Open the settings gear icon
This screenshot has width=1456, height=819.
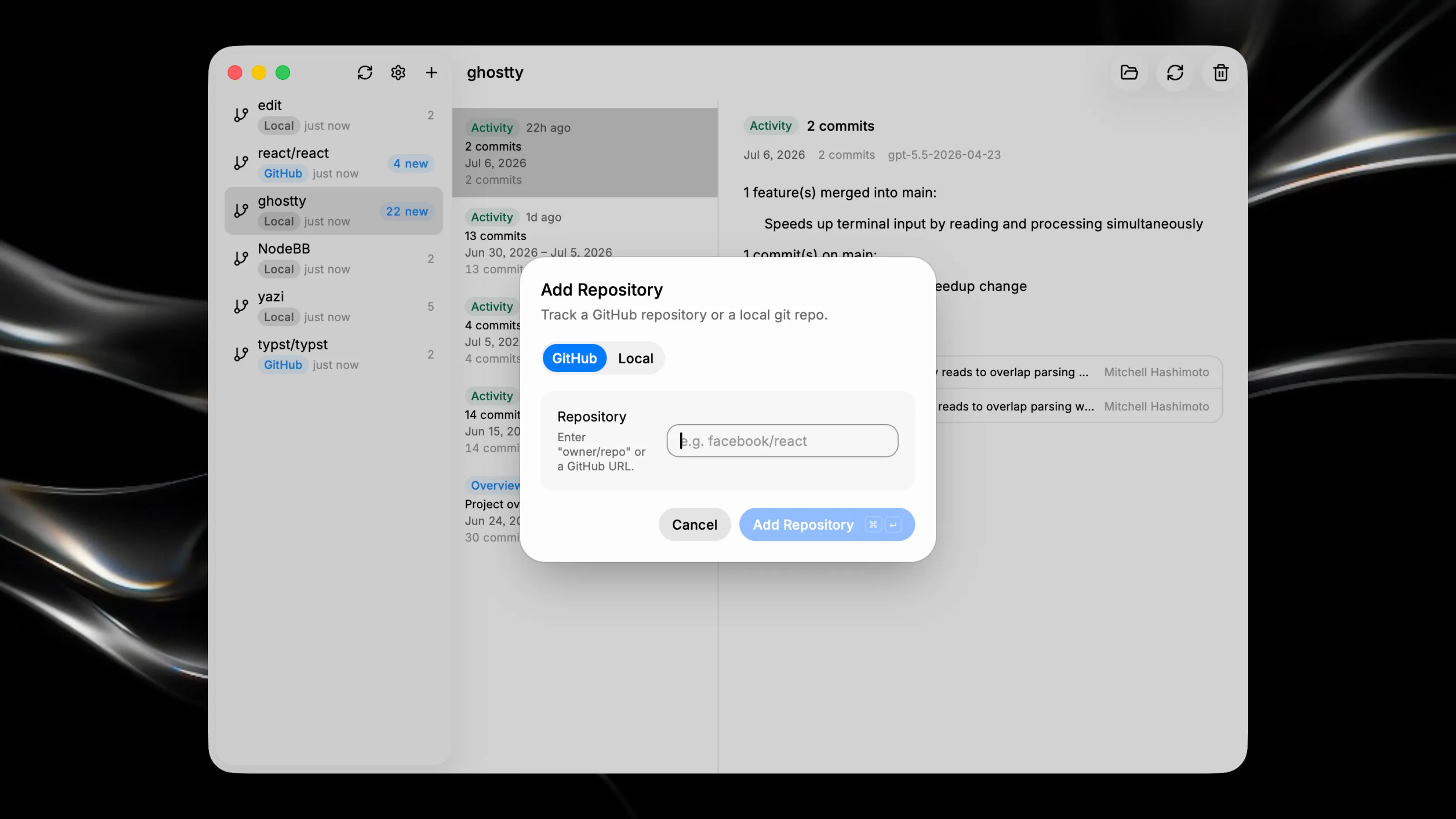click(x=398, y=72)
